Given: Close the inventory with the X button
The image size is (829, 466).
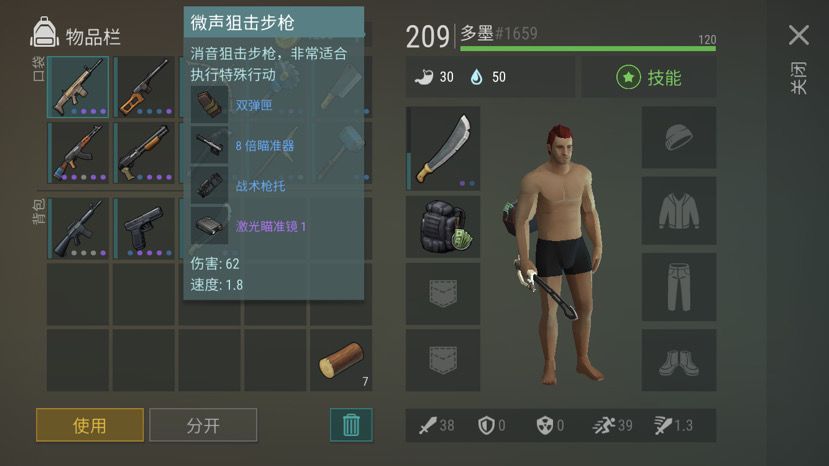Looking at the screenshot, I should tap(798, 35).
